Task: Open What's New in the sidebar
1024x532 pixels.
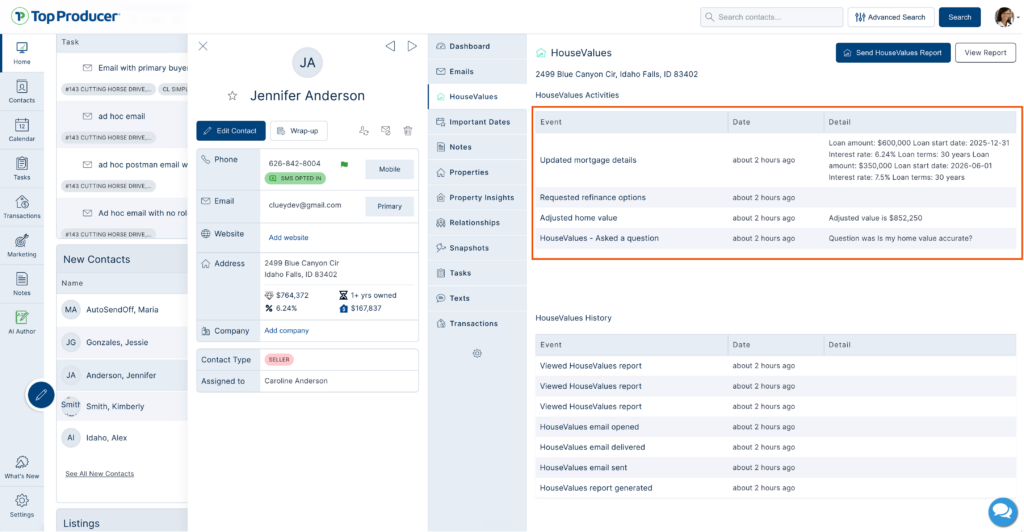Action: click(x=22, y=467)
